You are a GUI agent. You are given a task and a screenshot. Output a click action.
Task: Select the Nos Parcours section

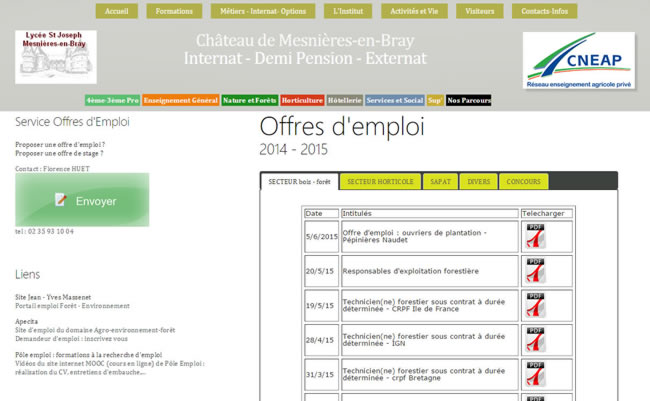(469, 100)
